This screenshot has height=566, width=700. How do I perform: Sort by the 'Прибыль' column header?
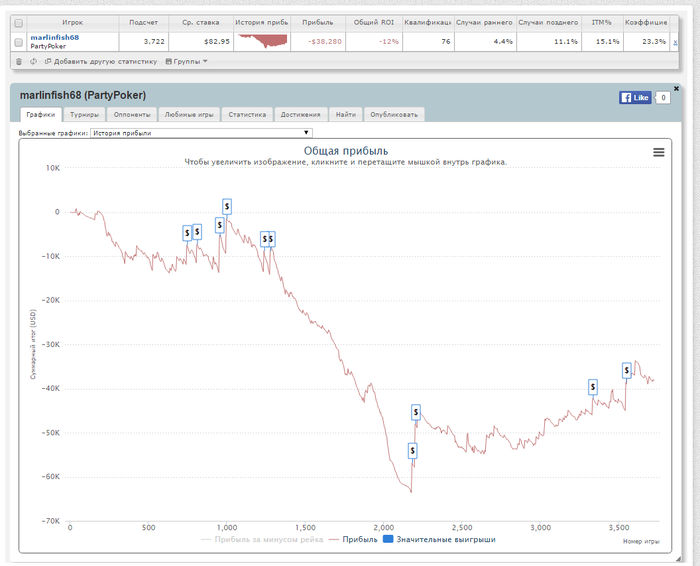coord(318,22)
